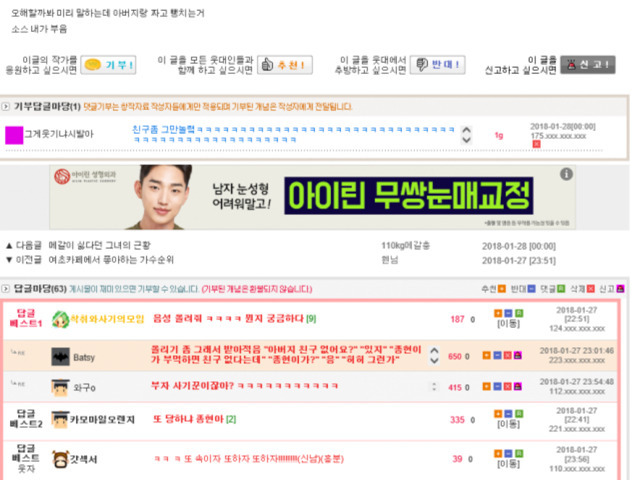Downvote the 착취와사기의모임 comment with blue minus

[x=508, y=313]
